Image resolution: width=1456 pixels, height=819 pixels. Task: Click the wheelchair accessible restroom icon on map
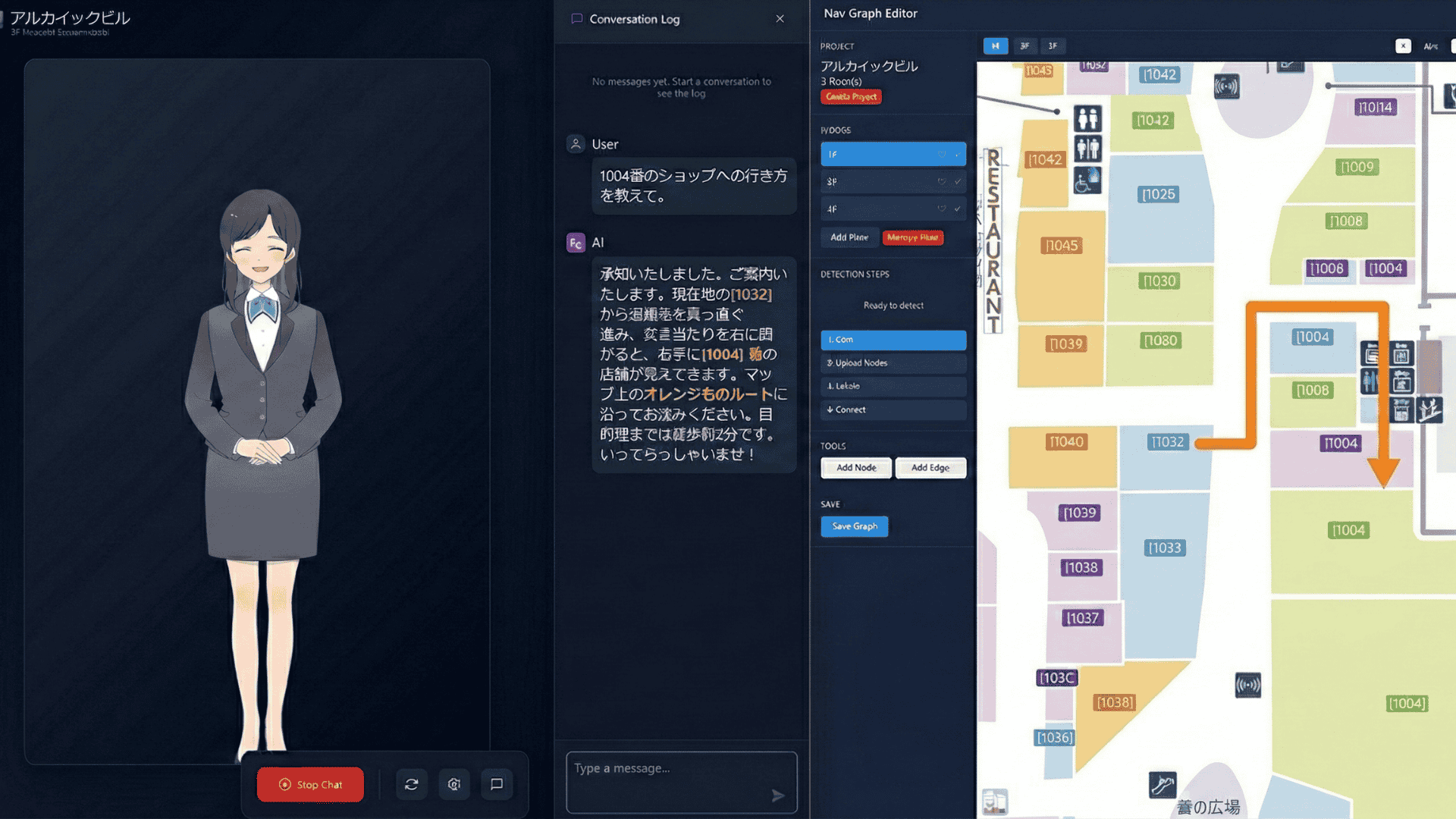tap(1087, 180)
